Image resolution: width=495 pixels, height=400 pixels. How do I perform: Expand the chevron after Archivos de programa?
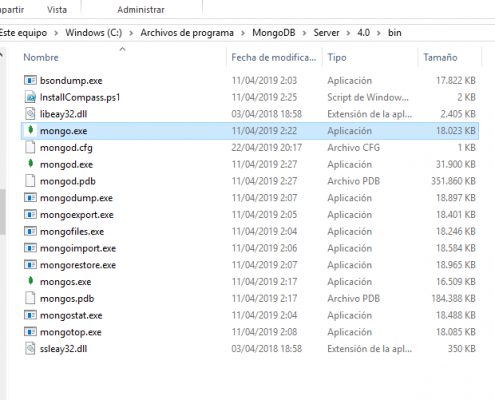tap(243, 33)
